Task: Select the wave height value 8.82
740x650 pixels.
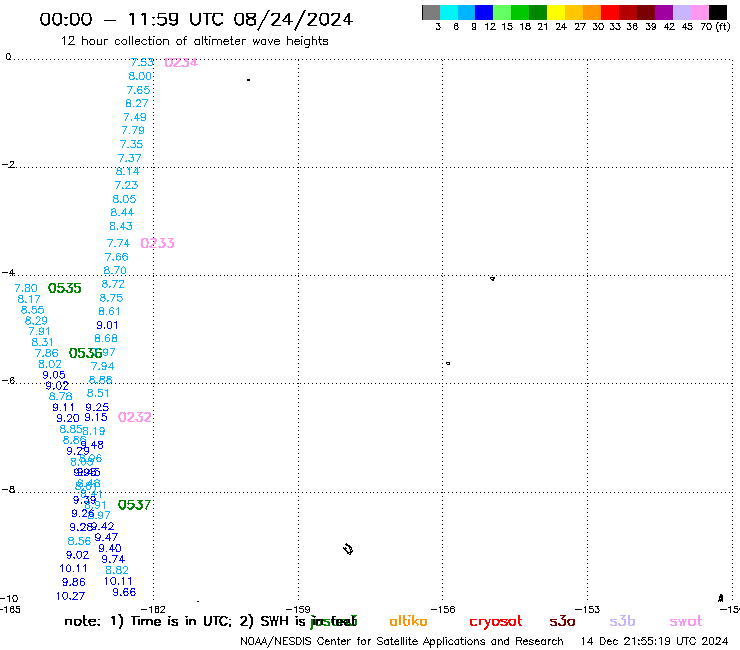Action: pos(117,570)
